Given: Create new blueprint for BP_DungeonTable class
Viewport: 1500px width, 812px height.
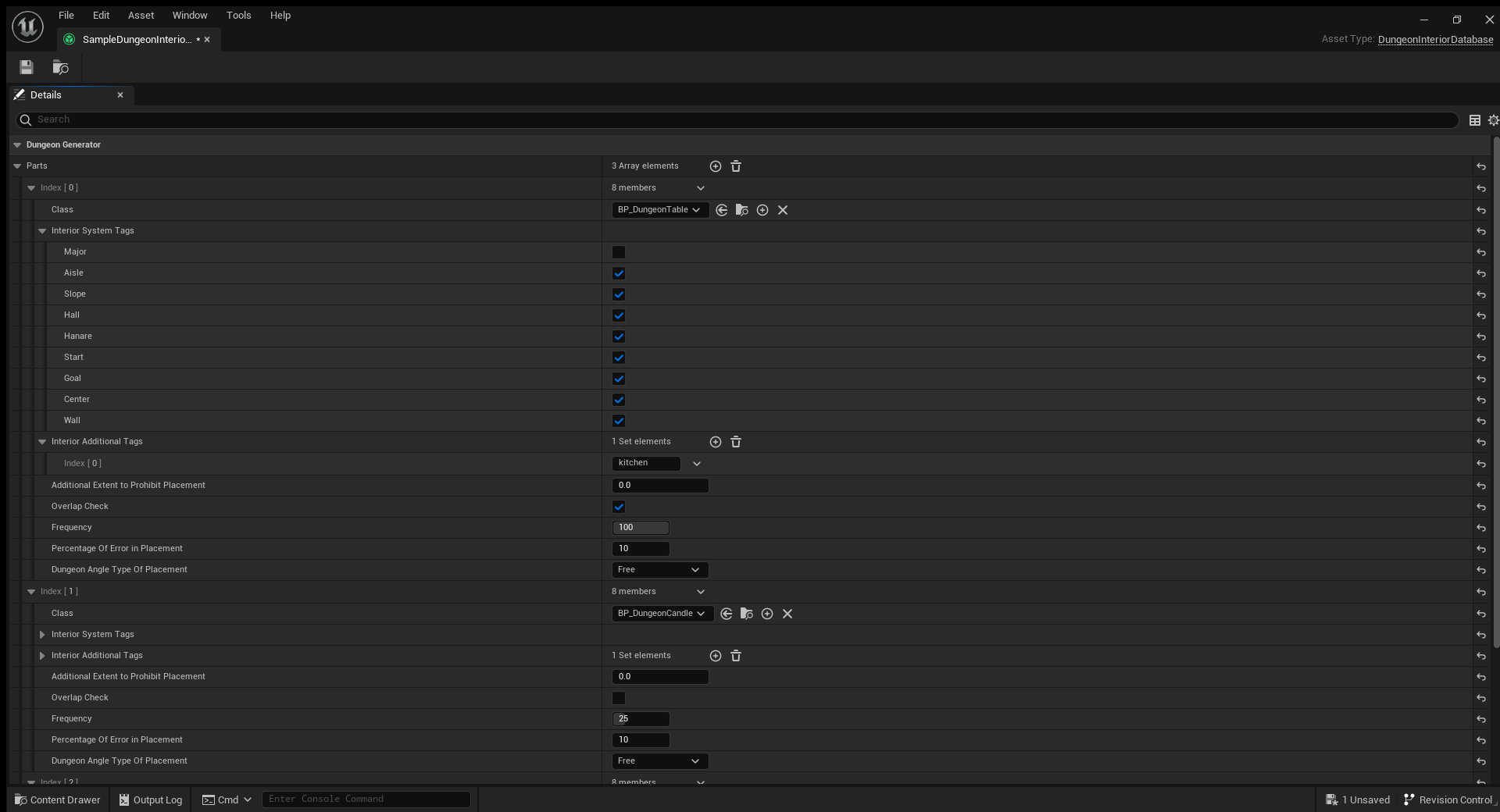Looking at the screenshot, I should pyautogui.click(x=762, y=210).
